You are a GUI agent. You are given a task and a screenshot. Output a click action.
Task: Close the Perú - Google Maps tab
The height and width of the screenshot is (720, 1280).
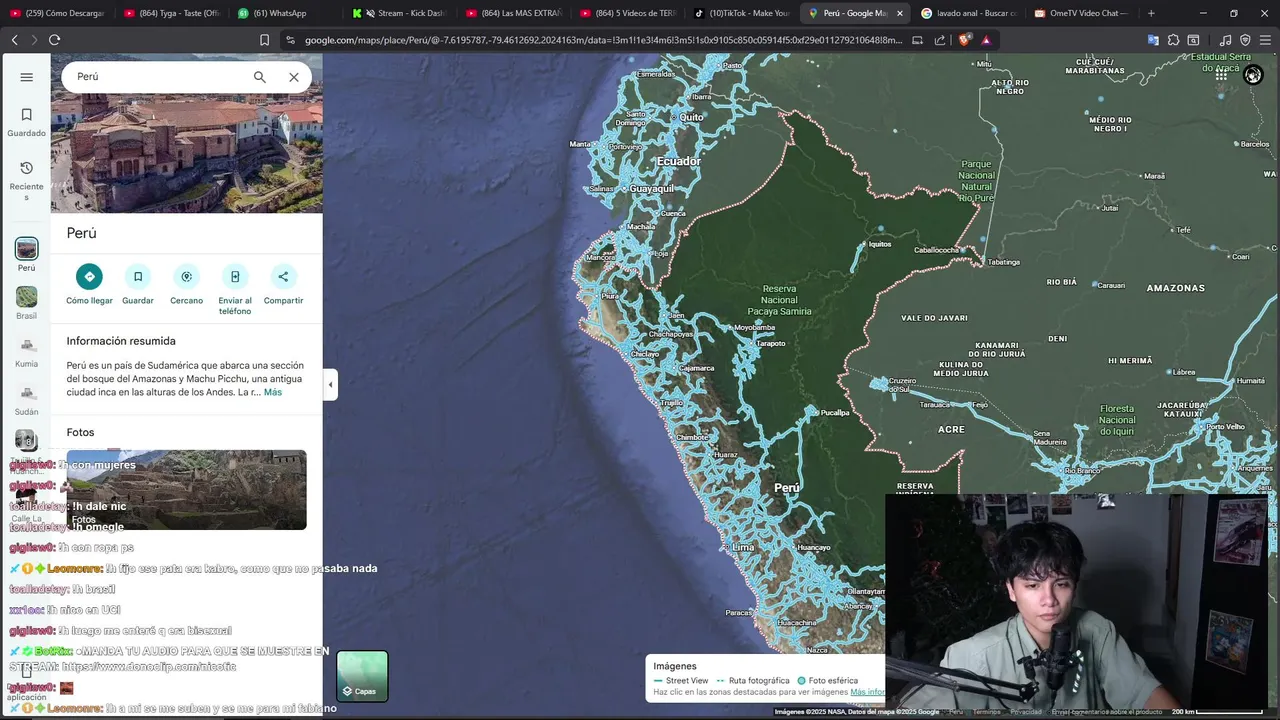pos(899,13)
